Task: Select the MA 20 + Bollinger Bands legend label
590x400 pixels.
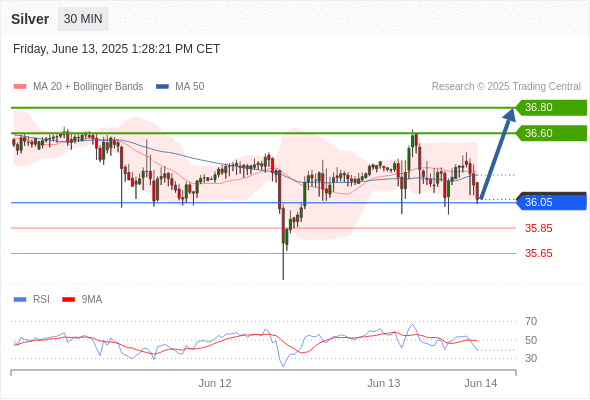Action: [x=88, y=87]
